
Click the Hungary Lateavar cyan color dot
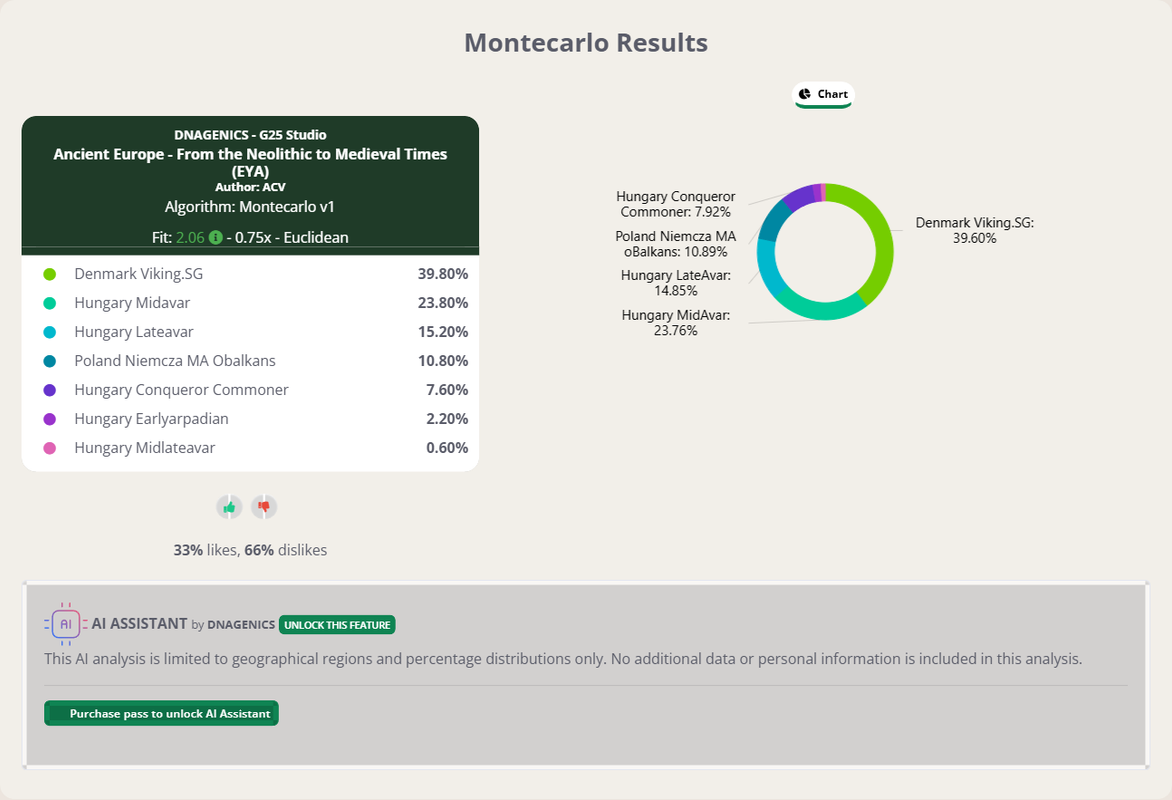tap(50, 333)
